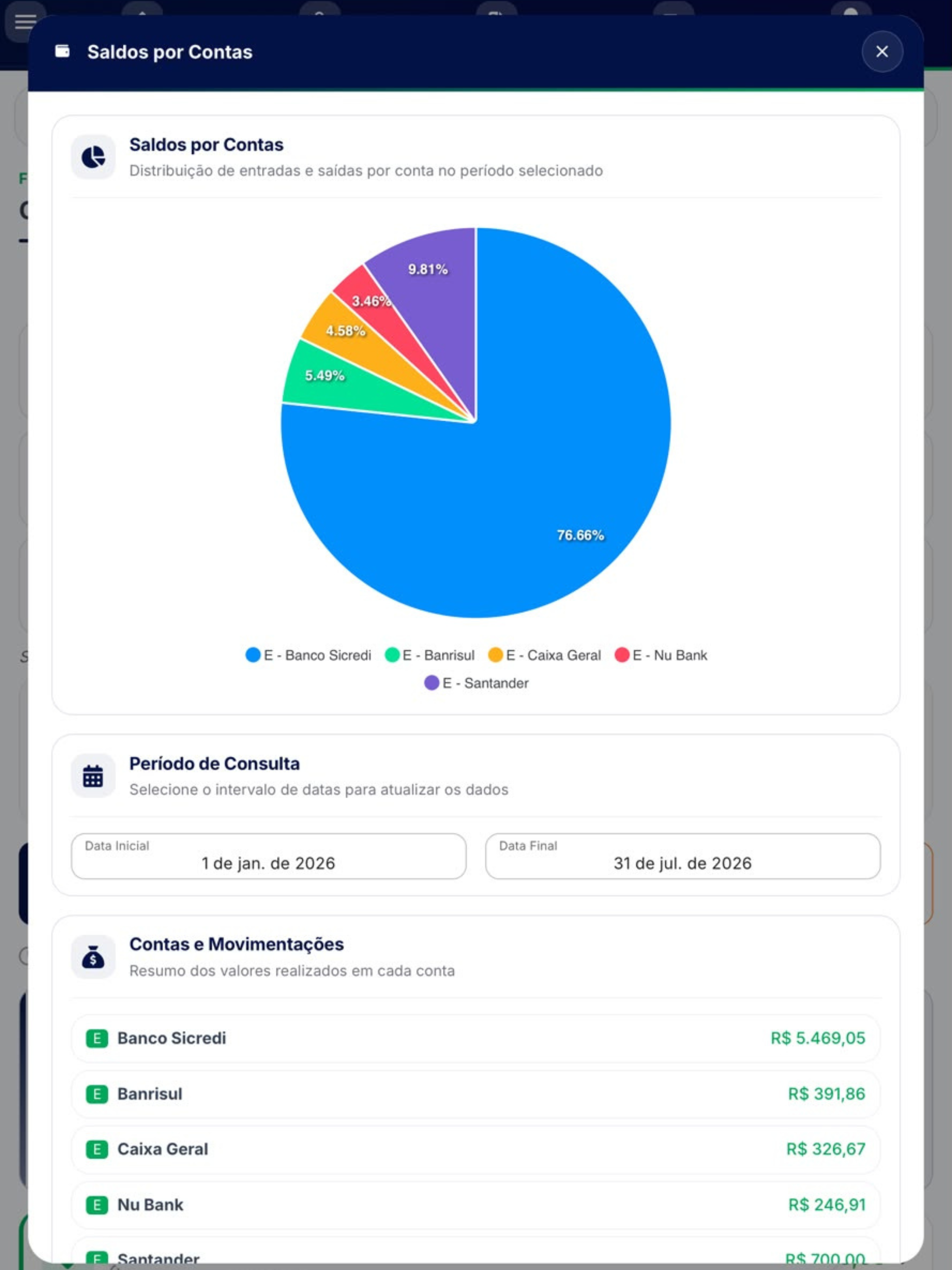Click the R$ 246,91 balance value
Screen dimensions: 952x1270
pyautogui.click(x=827, y=1204)
